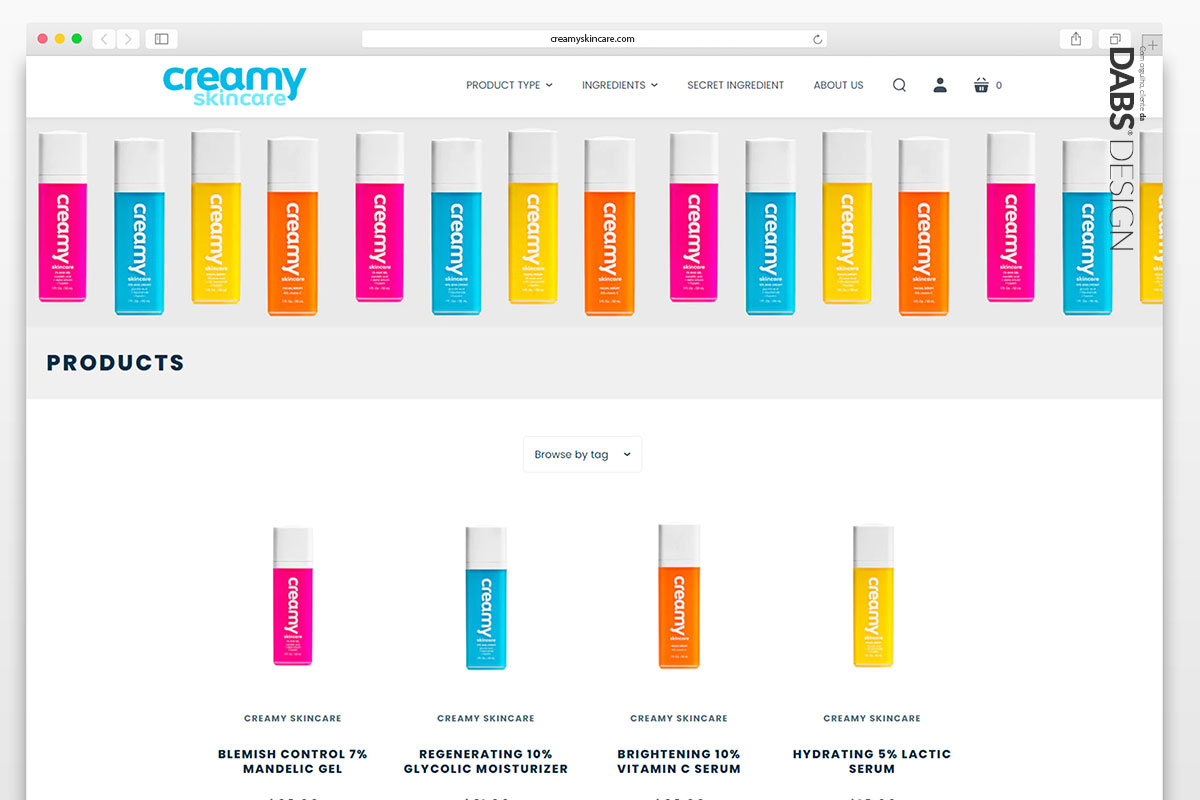The width and height of the screenshot is (1200, 800).
Task: Open the shopping basket icon
Action: click(x=981, y=85)
